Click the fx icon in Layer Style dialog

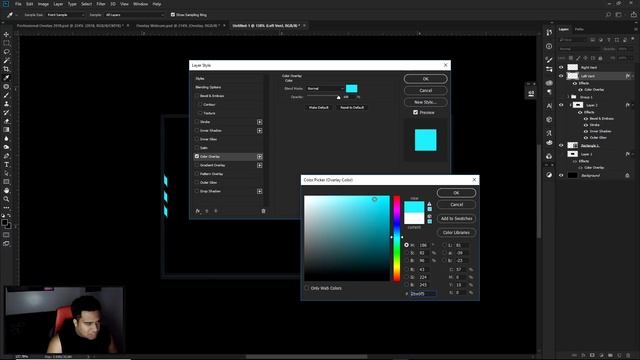coord(198,211)
